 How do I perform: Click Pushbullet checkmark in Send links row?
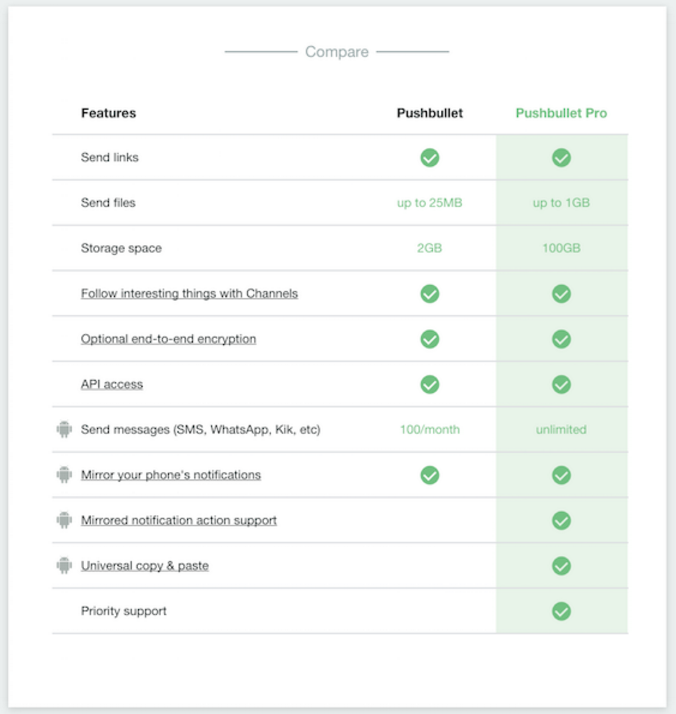(x=430, y=158)
